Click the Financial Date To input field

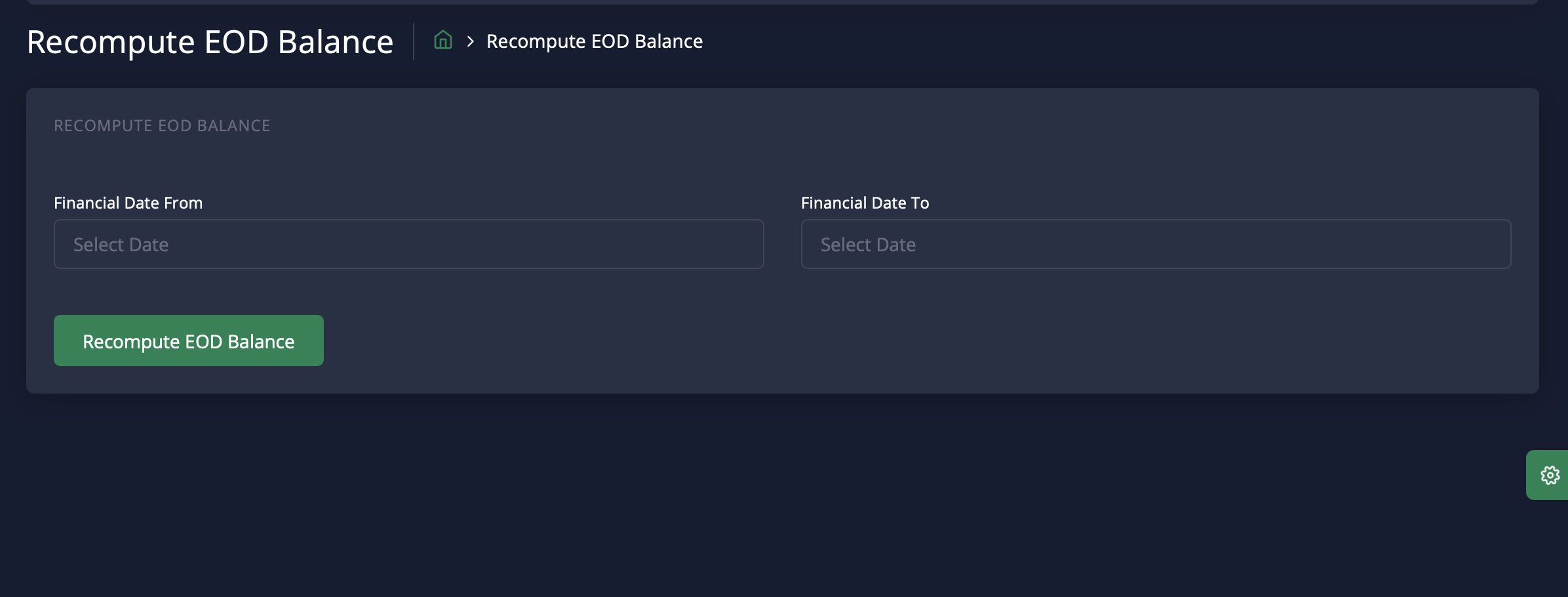(1156, 244)
